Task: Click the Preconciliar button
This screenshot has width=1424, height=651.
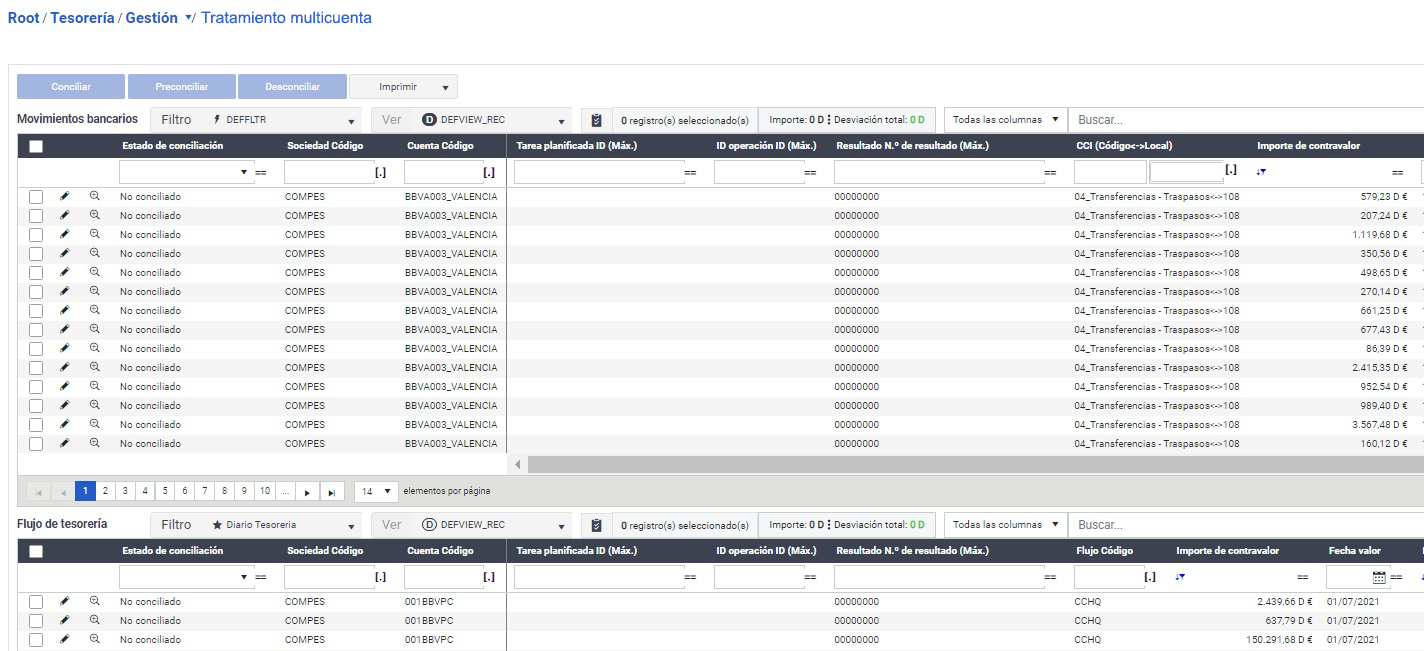Action: (181, 87)
